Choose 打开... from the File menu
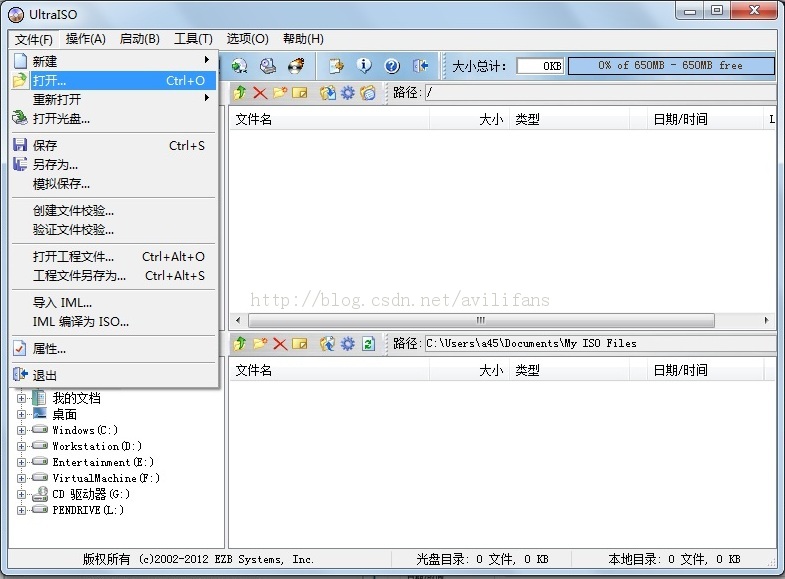Screen dimensions: 785x579 114,81
